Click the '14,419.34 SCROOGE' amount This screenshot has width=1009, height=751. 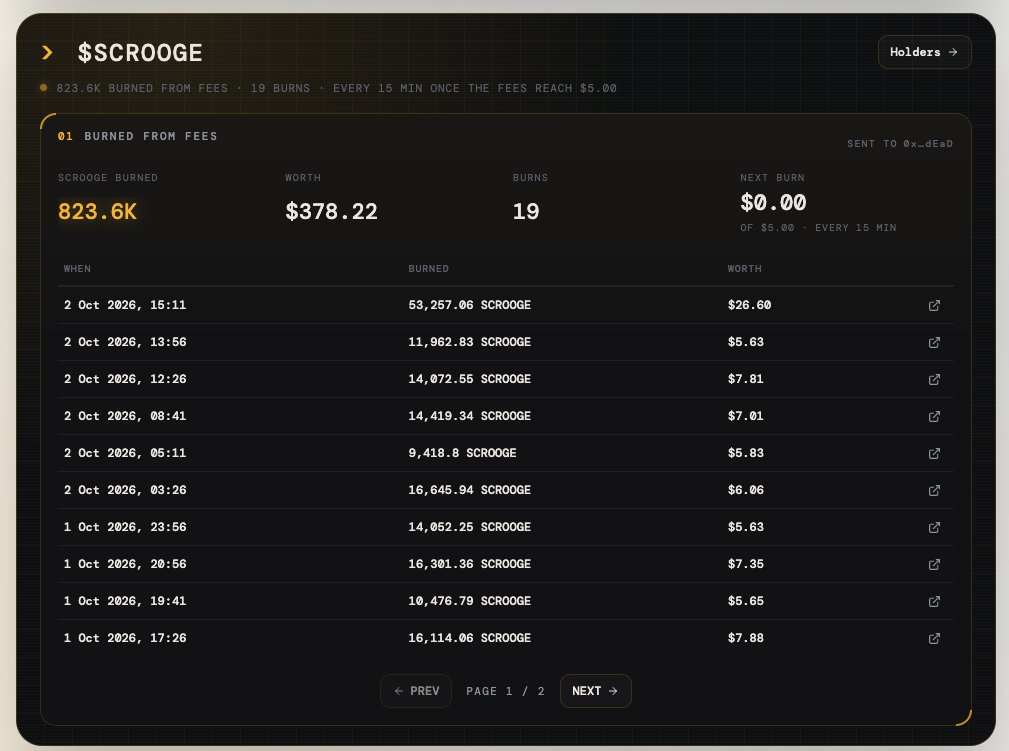(470, 416)
